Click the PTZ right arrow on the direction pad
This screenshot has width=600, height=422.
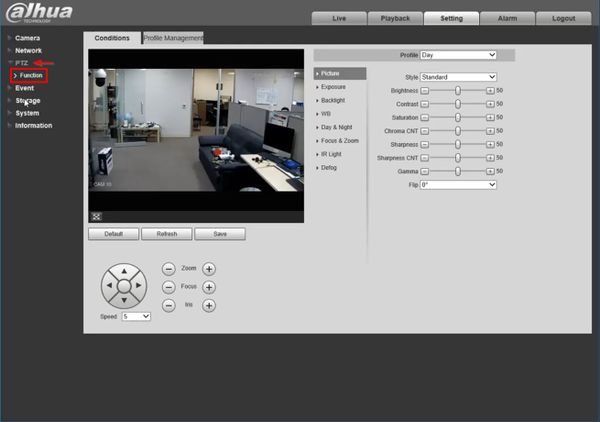pos(139,285)
